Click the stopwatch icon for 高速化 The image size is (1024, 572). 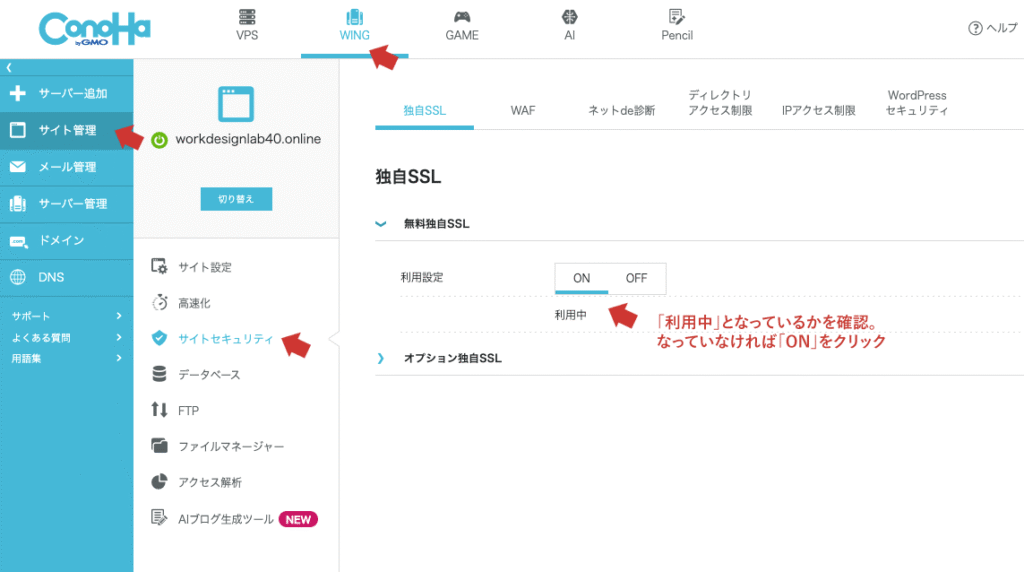(x=159, y=302)
